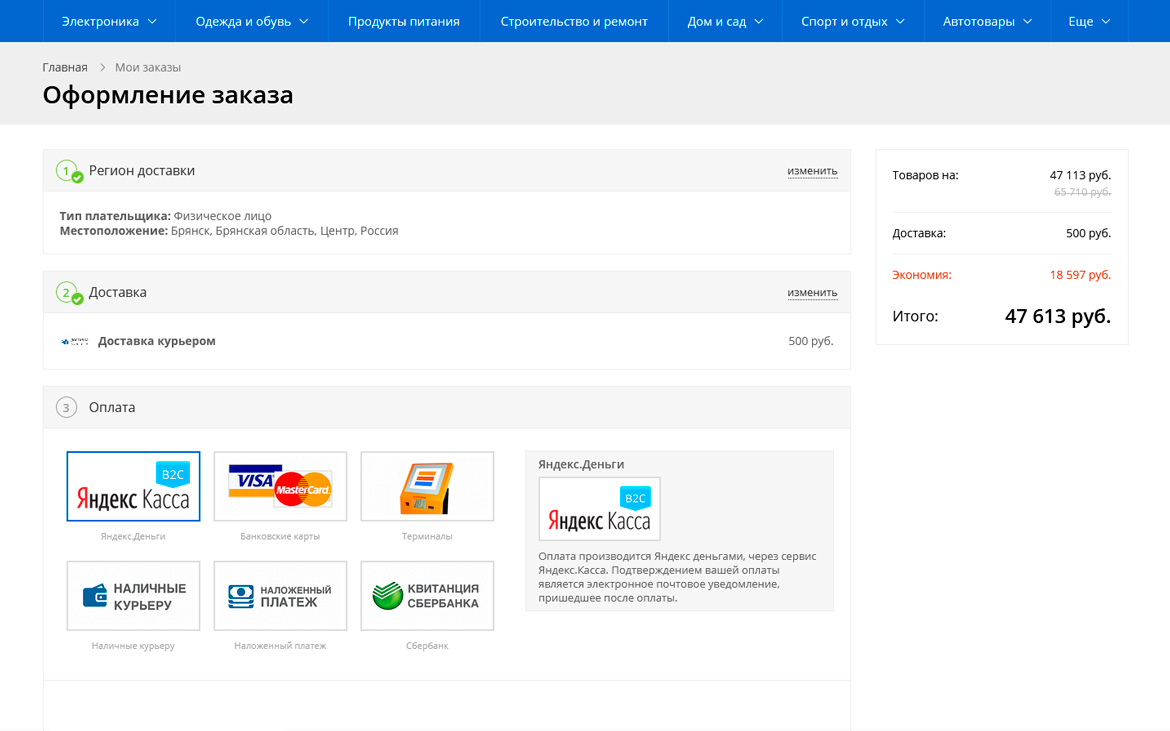Click Яндекс Касса logo in description panel
The image size is (1170, 731).
tap(599, 509)
